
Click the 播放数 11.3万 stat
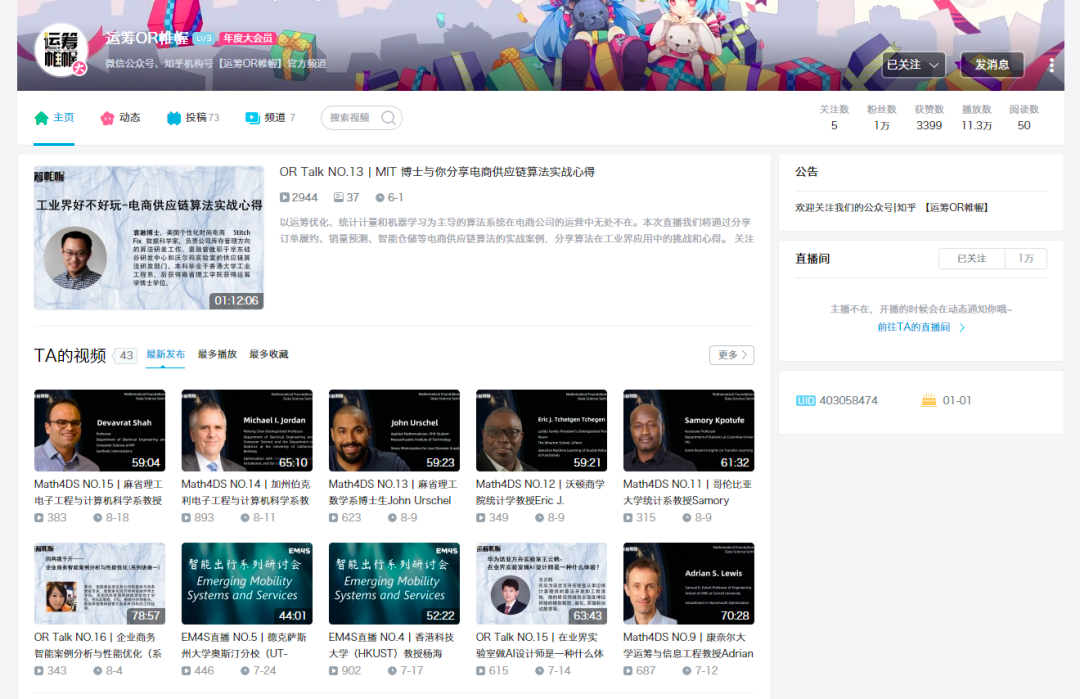coord(977,118)
